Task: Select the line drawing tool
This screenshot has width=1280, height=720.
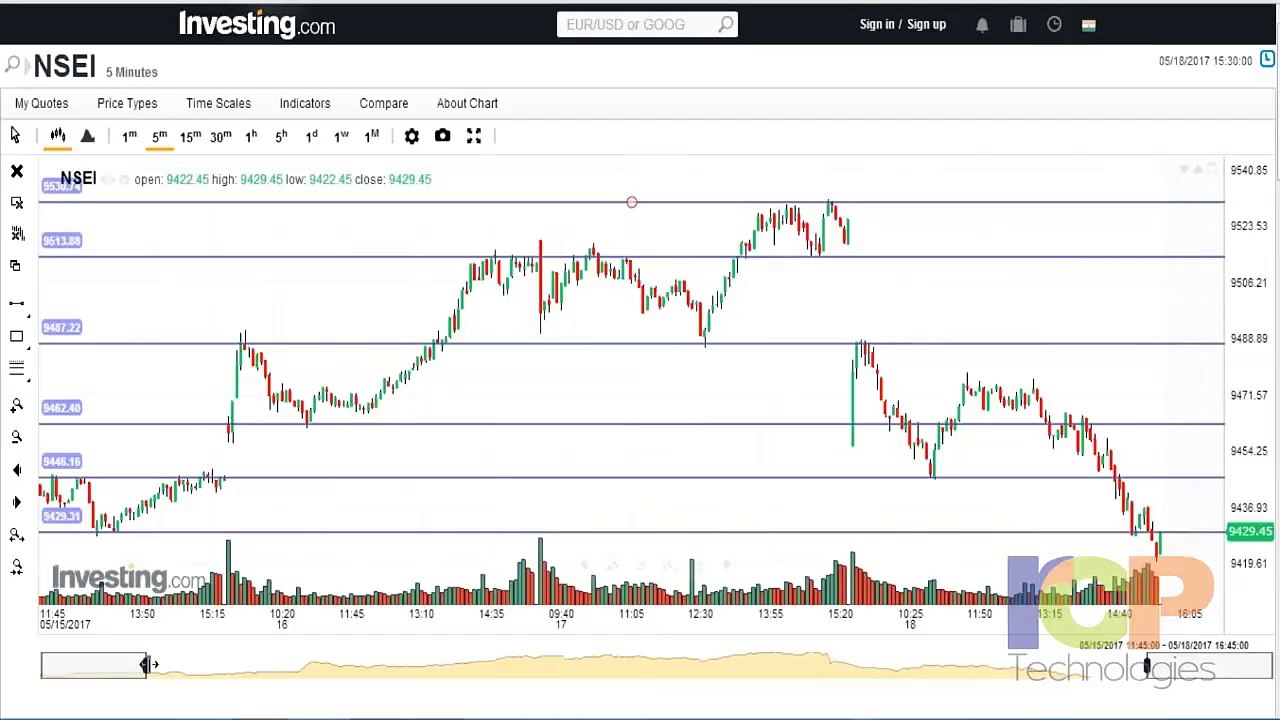Action: pyautogui.click(x=17, y=303)
